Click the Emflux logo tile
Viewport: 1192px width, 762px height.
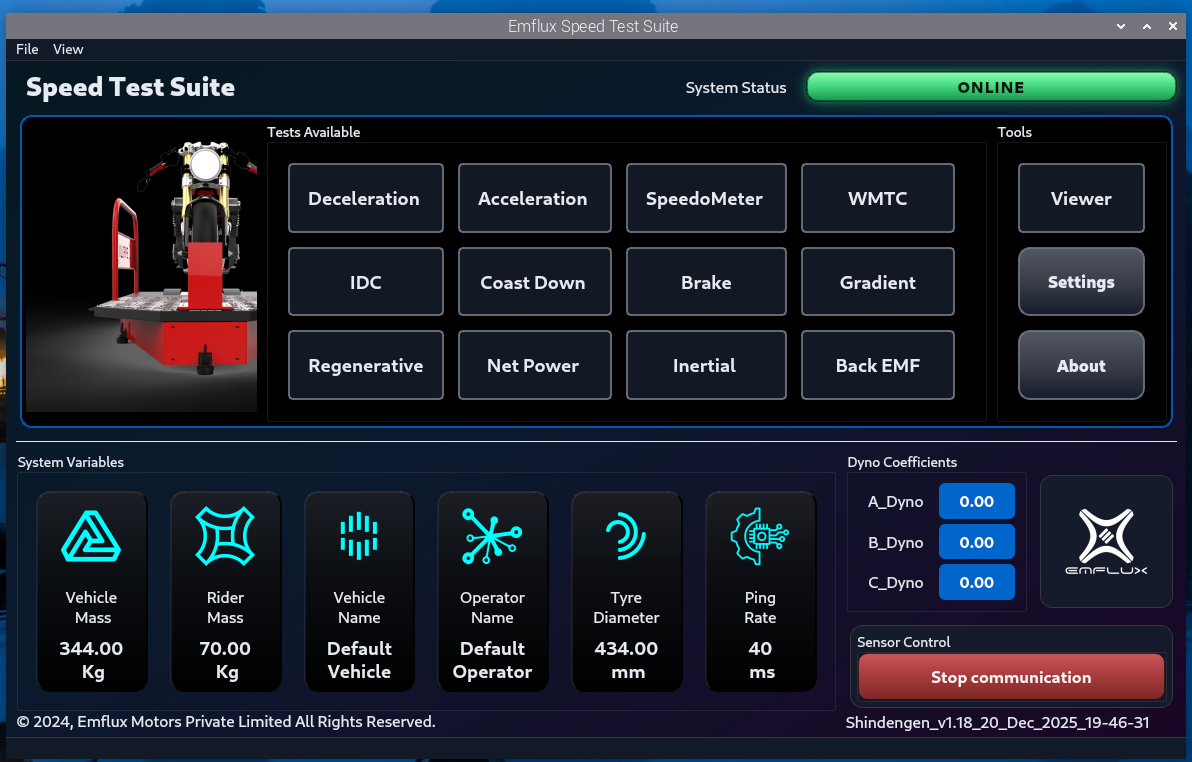1106,541
